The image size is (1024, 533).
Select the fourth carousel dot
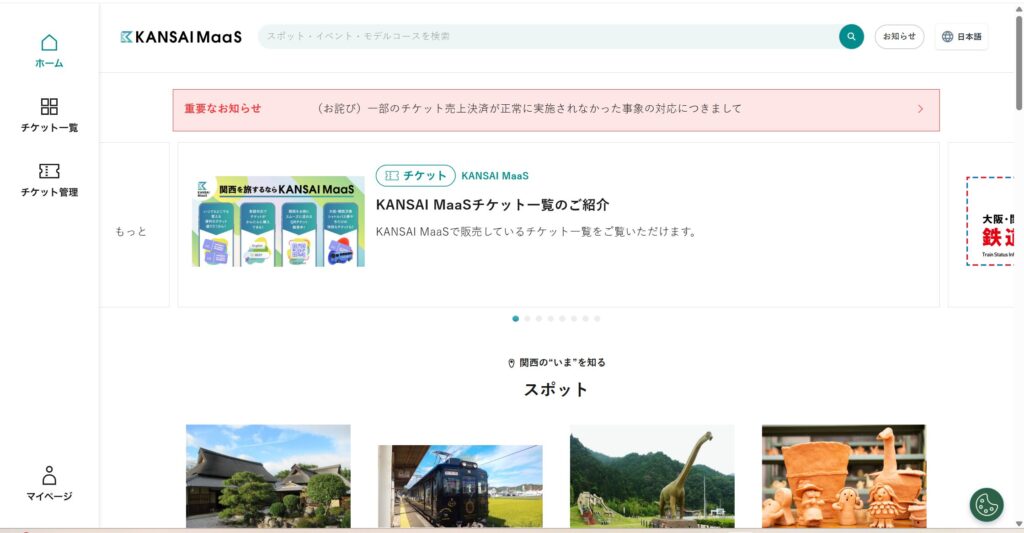tap(551, 319)
